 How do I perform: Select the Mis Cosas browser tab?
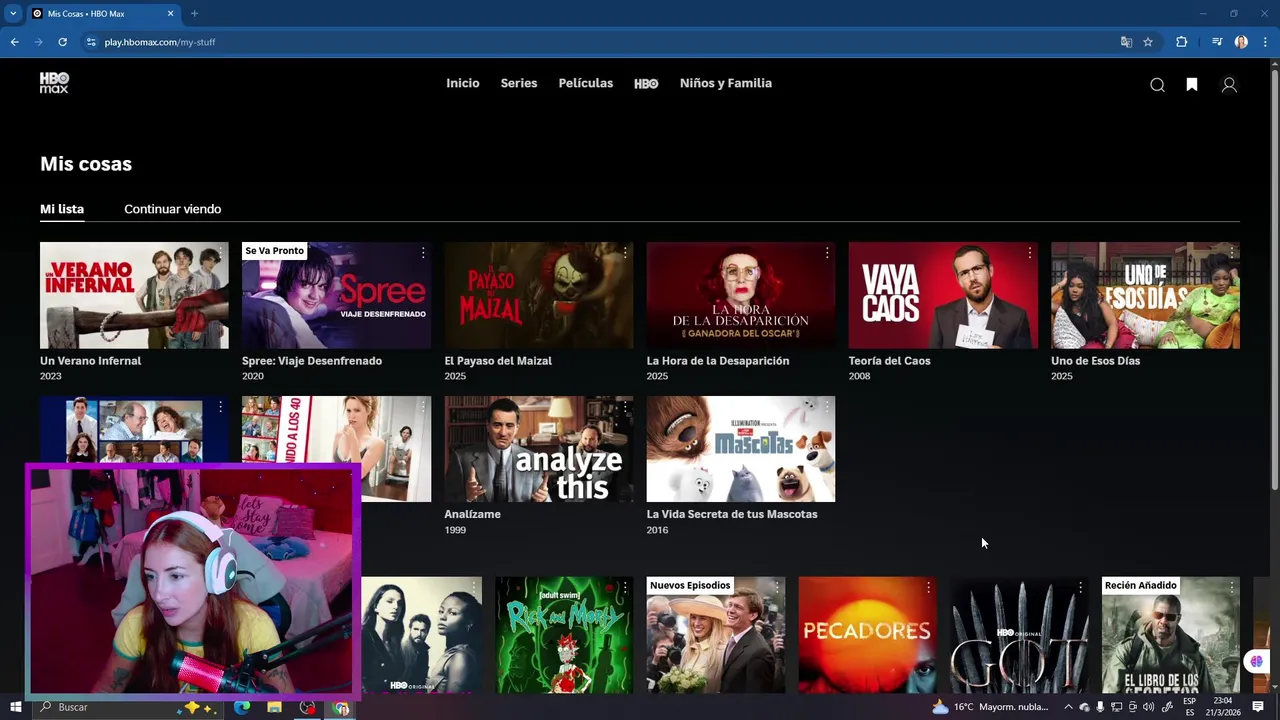[103, 14]
